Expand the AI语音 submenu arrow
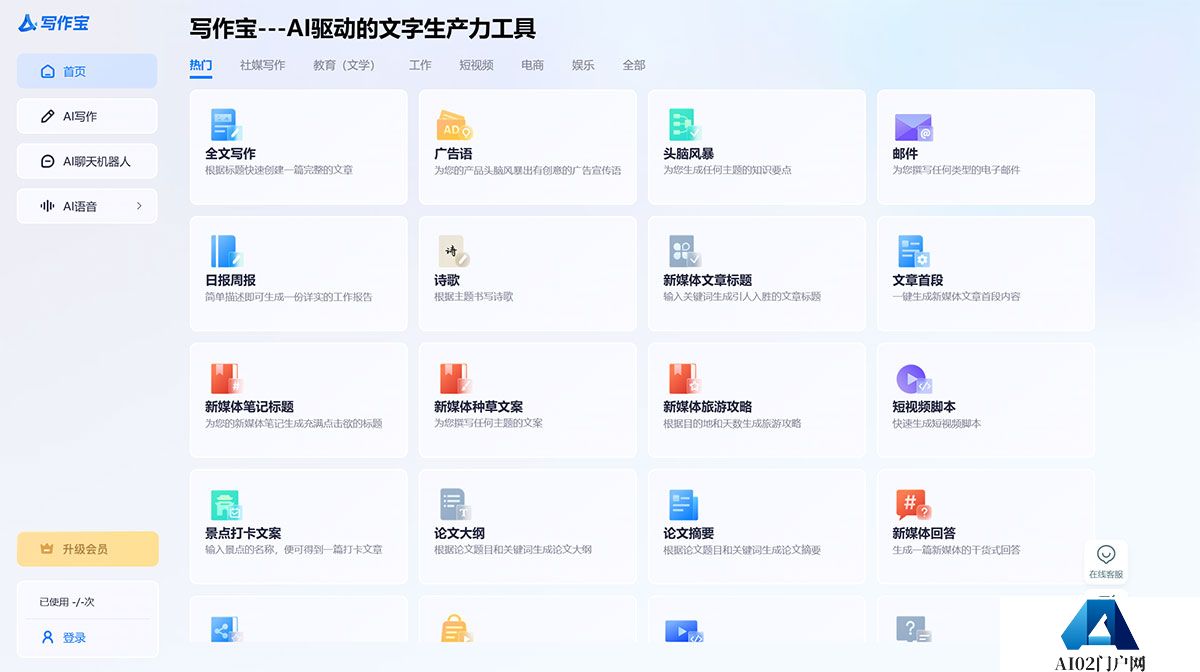The width and height of the screenshot is (1200, 672). pos(139,206)
